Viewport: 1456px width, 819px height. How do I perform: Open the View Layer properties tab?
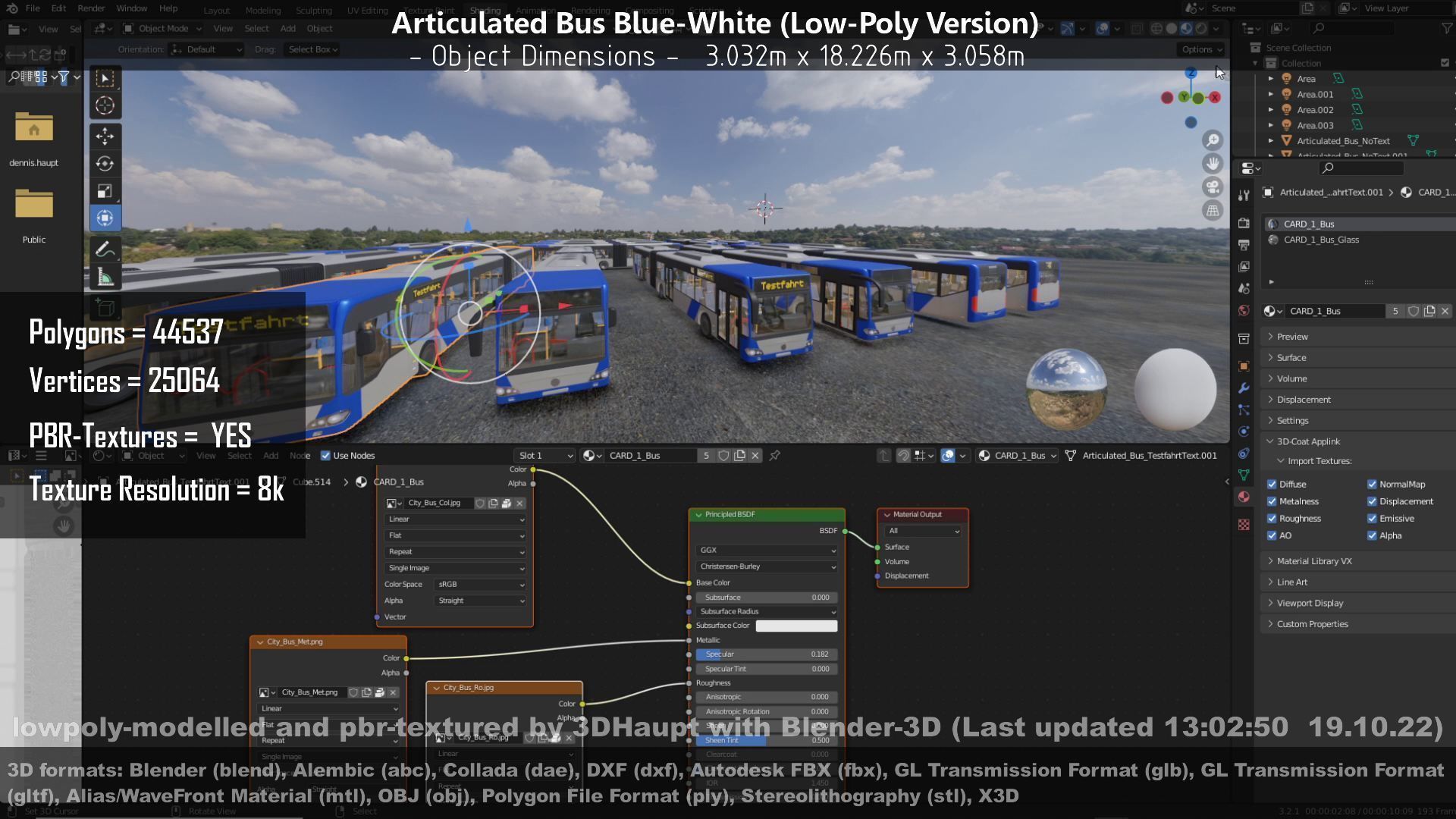pyautogui.click(x=1244, y=267)
